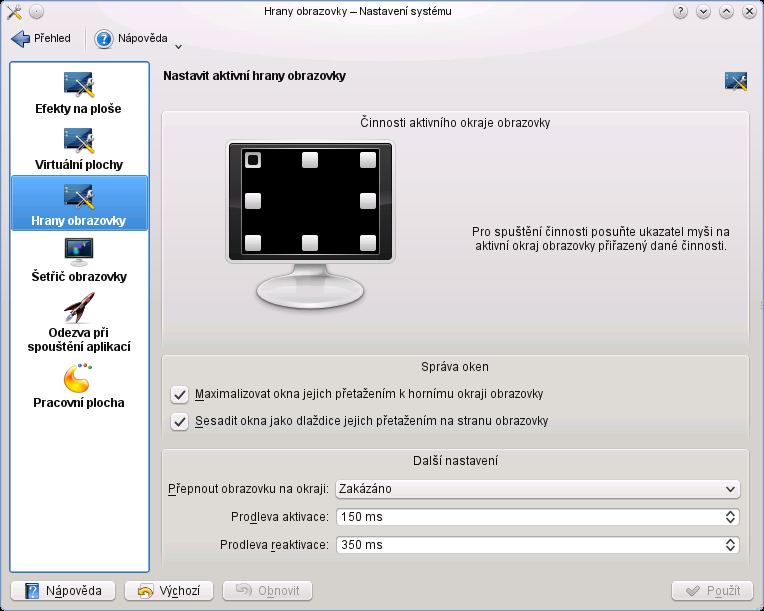764x611 pixels.
Task: Click bottom-right corner hotspot on monitor preview
Action: tap(368, 243)
